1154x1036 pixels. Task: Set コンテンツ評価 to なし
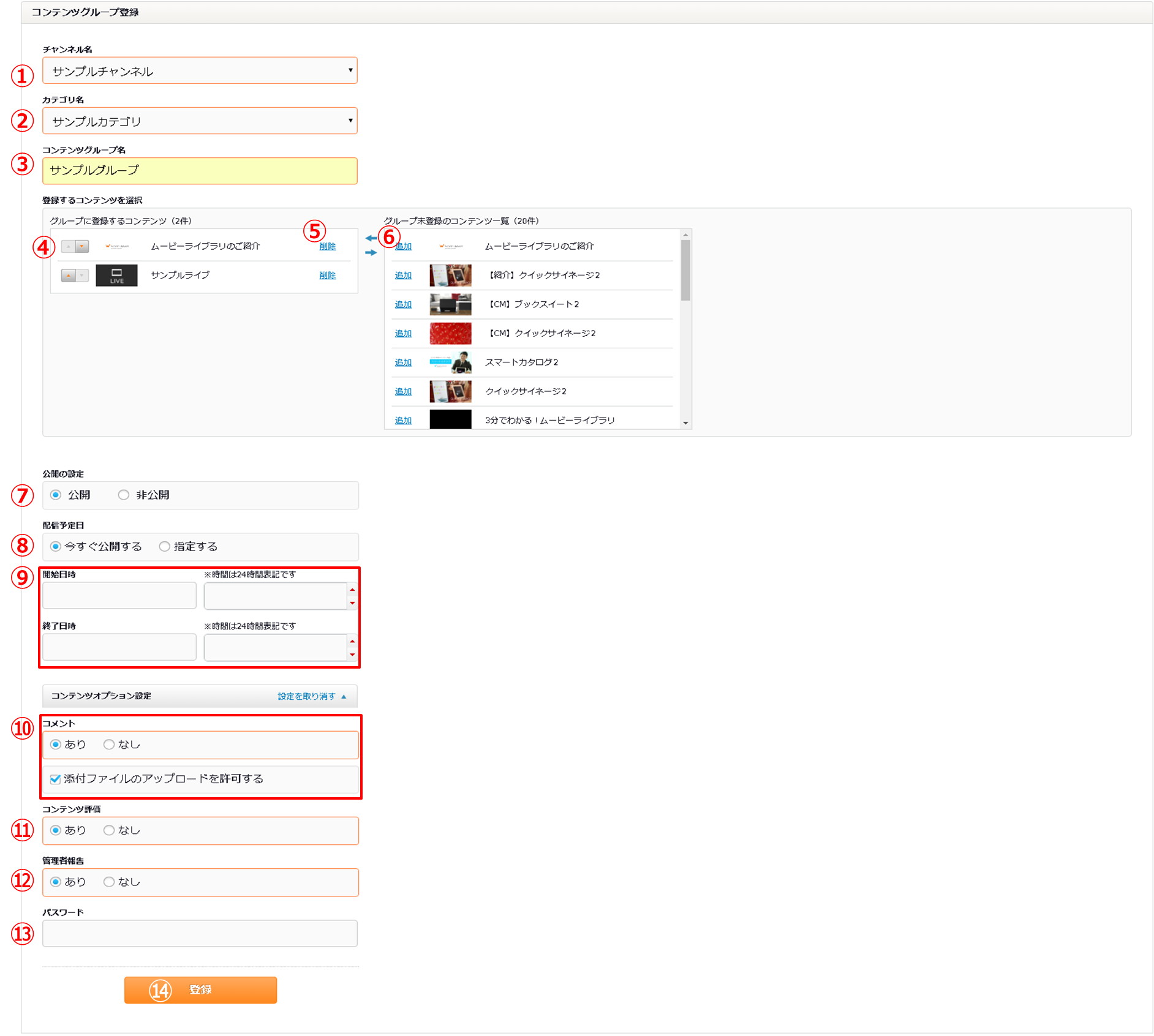coord(109,830)
